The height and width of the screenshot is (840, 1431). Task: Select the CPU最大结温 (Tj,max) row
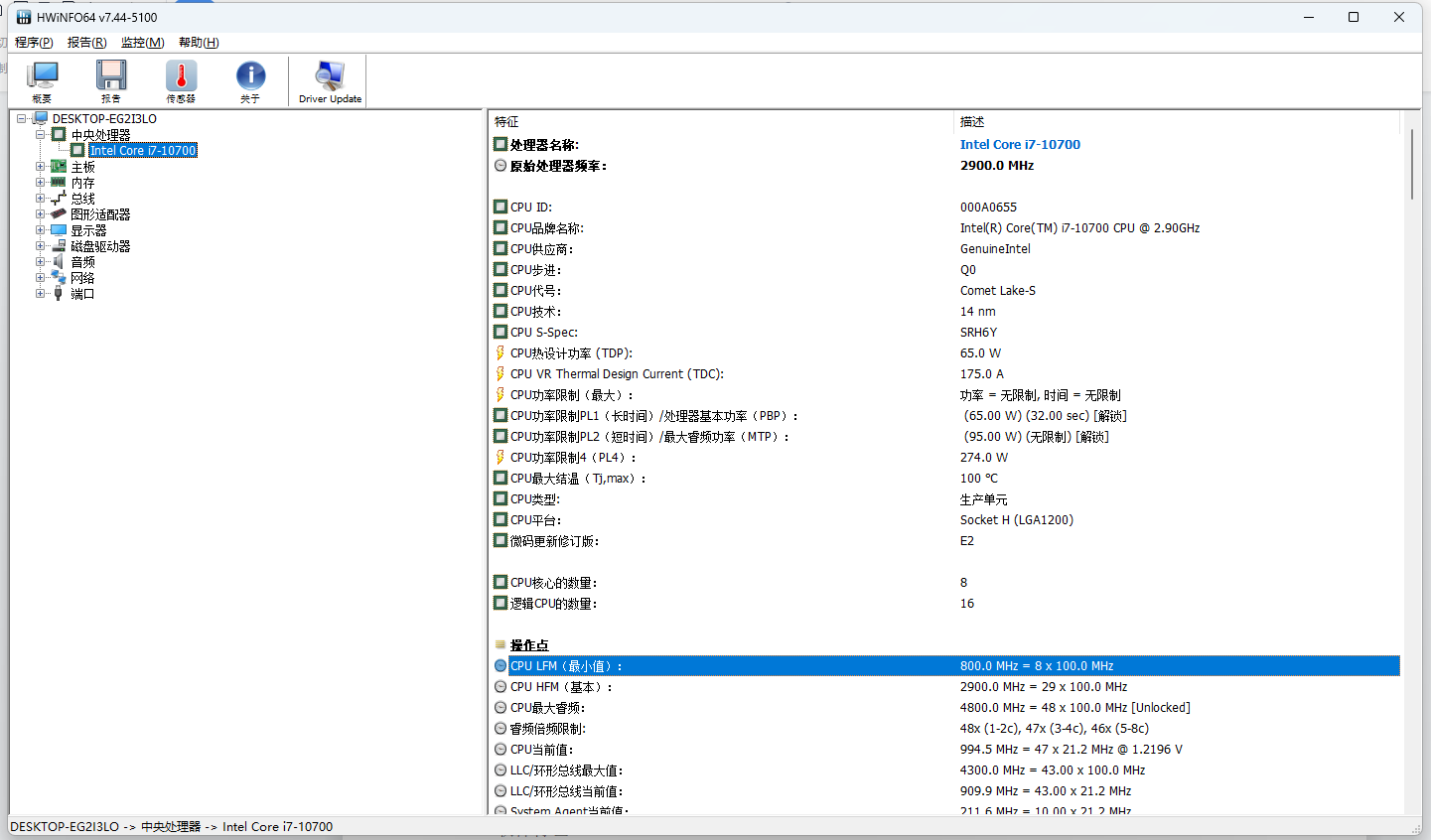tap(946, 479)
